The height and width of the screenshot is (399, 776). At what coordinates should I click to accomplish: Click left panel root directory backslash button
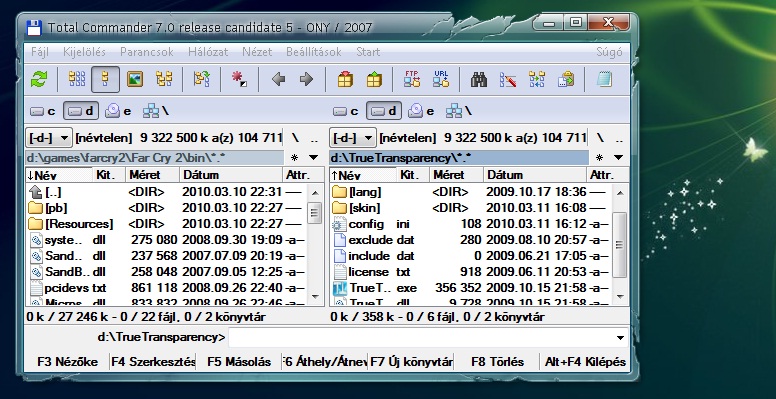coord(295,138)
